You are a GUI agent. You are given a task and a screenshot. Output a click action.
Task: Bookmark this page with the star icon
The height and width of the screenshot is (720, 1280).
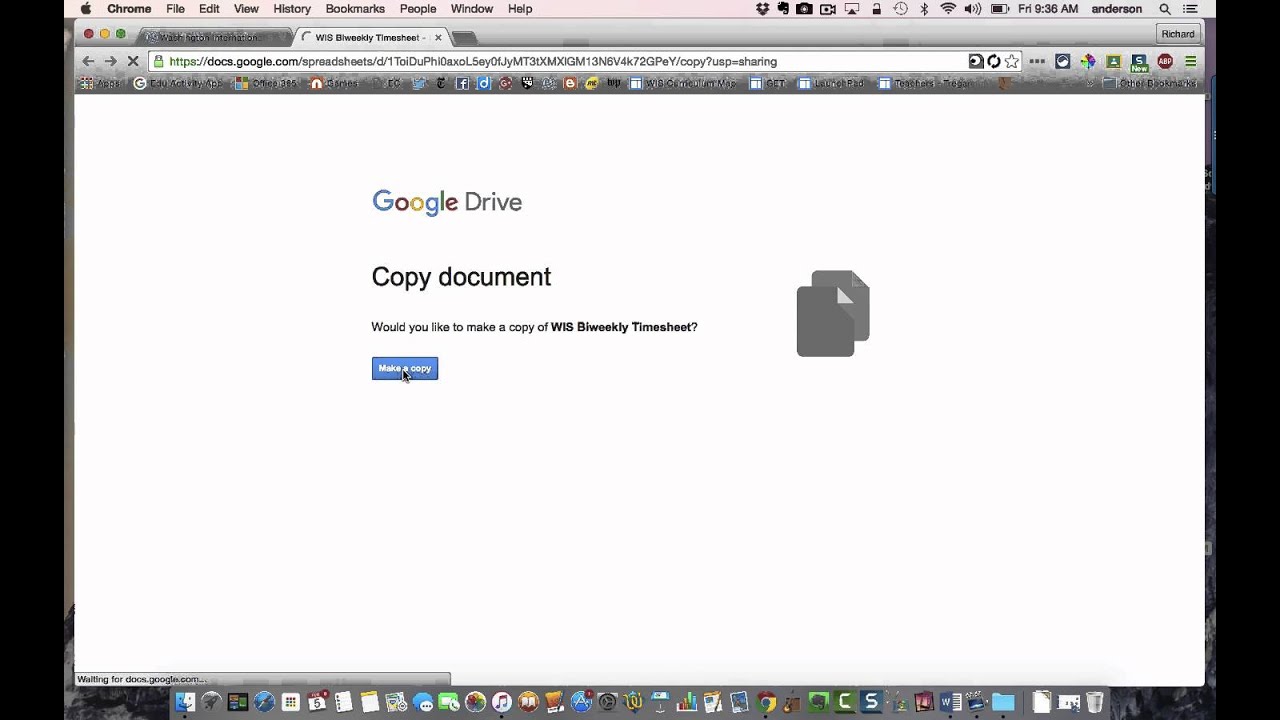pos(1011,61)
